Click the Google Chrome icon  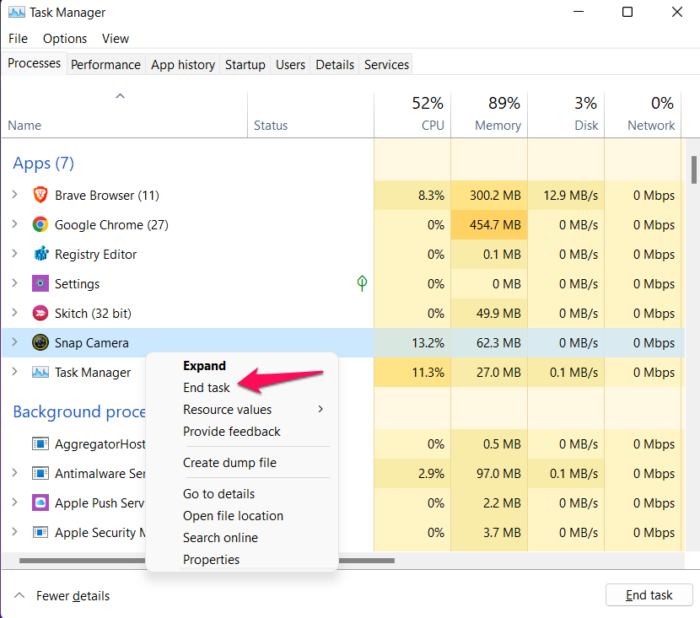point(40,225)
